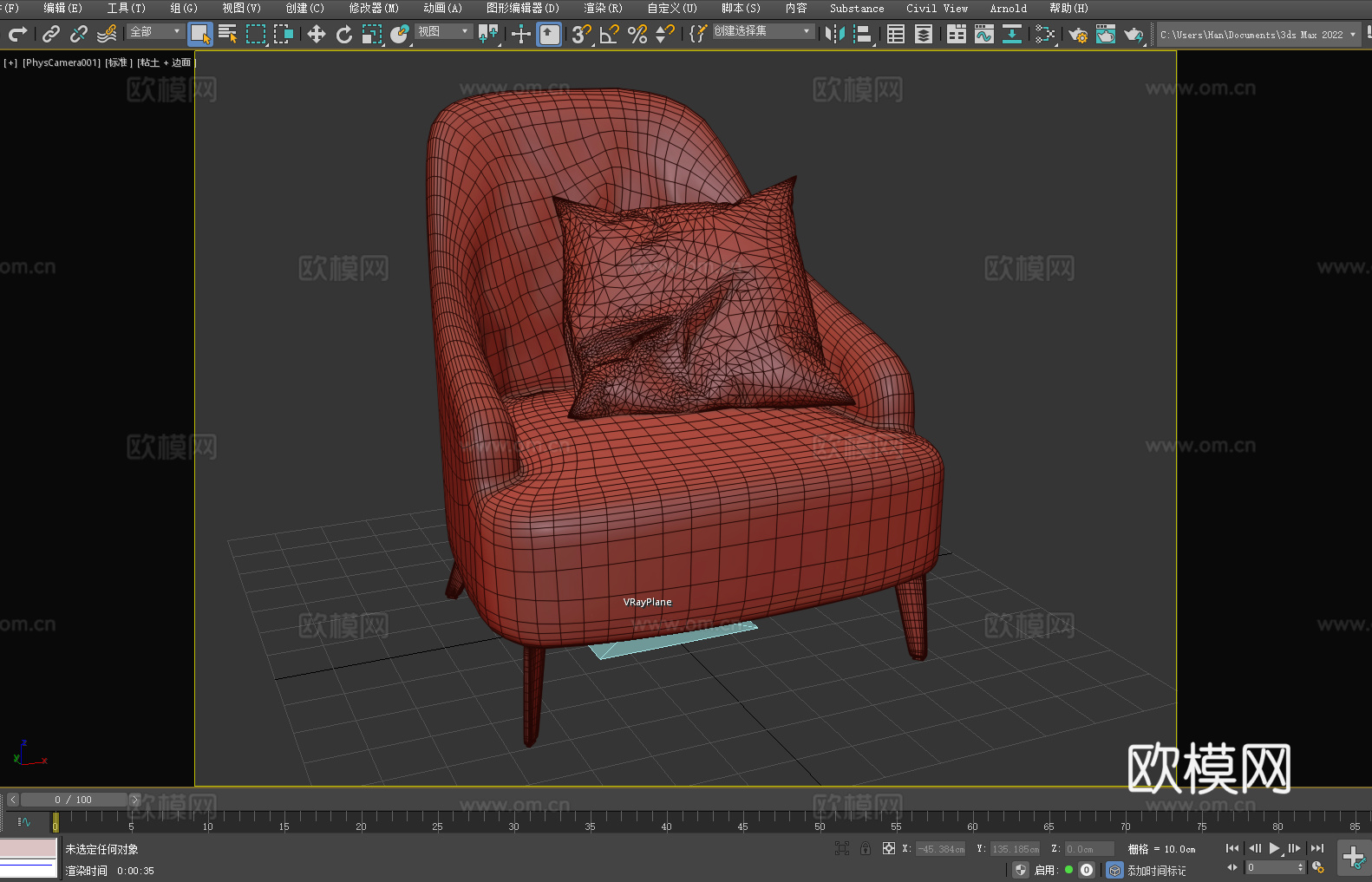This screenshot has height=882, width=1372.
Task: Toggle the Angle Snap button
Action: tap(610, 34)
